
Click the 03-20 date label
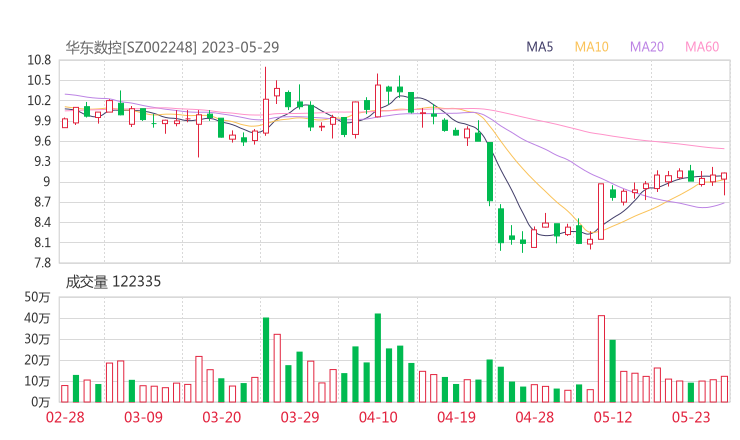point(222,417)
